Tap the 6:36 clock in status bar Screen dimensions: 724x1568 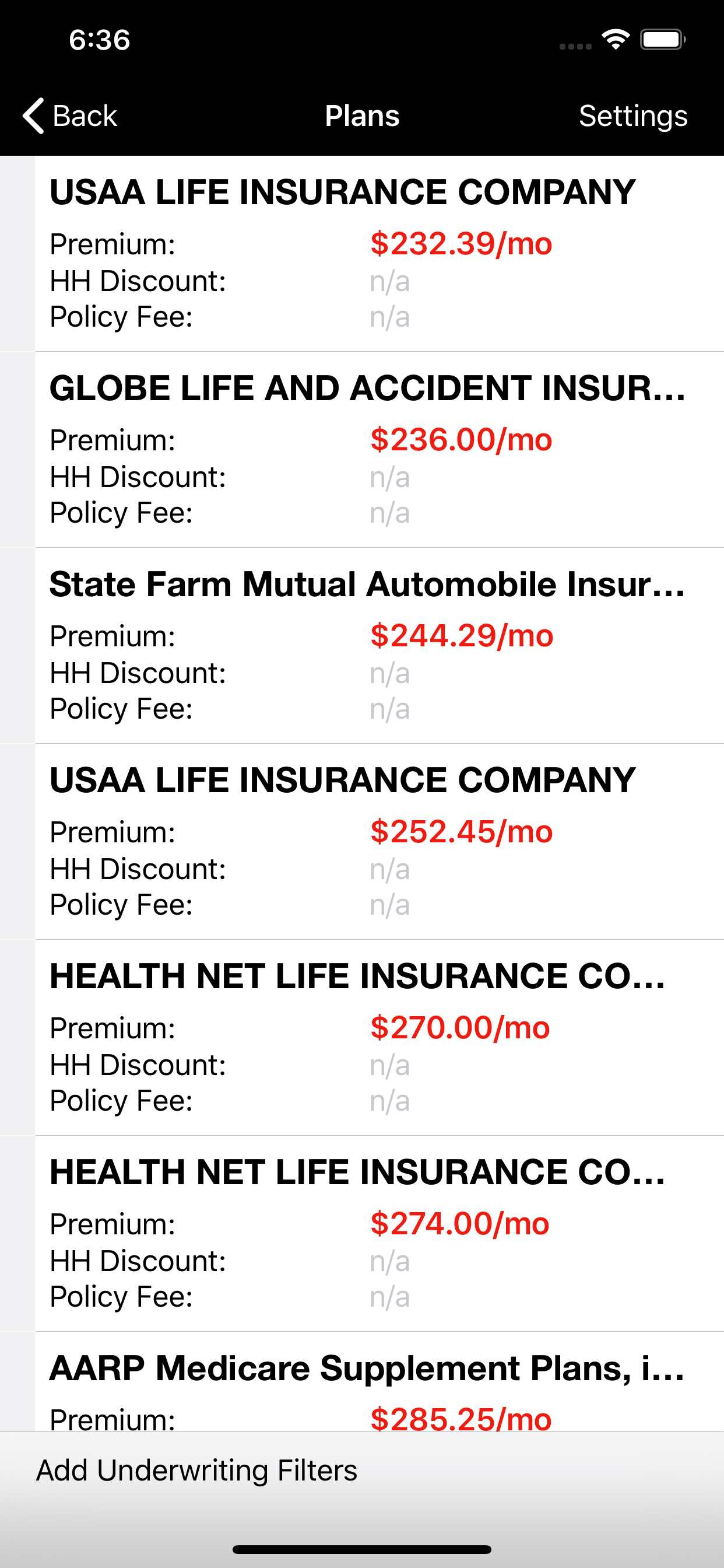[x=99, y=40]
